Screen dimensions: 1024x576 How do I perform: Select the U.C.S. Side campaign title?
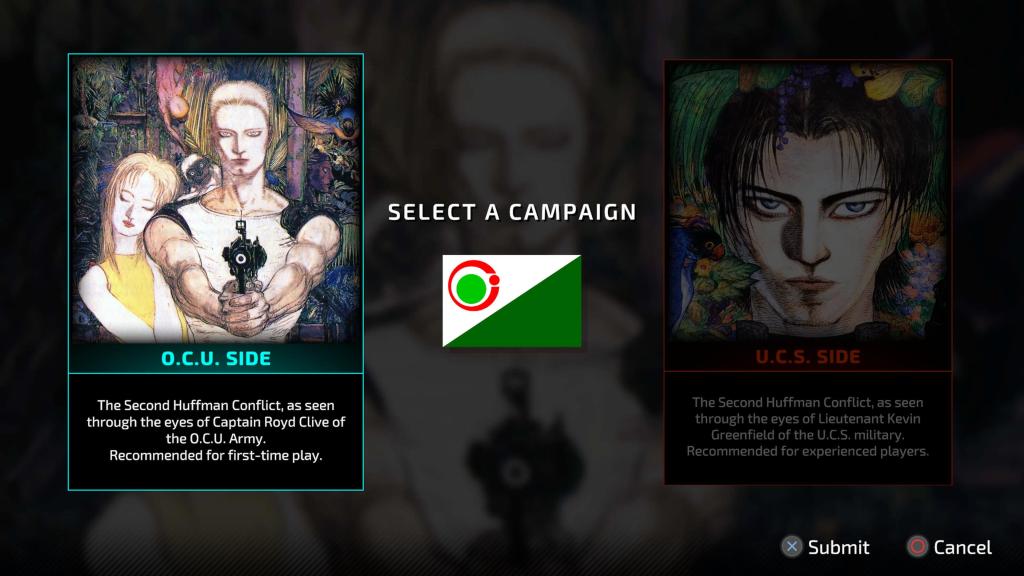(808, 357)
